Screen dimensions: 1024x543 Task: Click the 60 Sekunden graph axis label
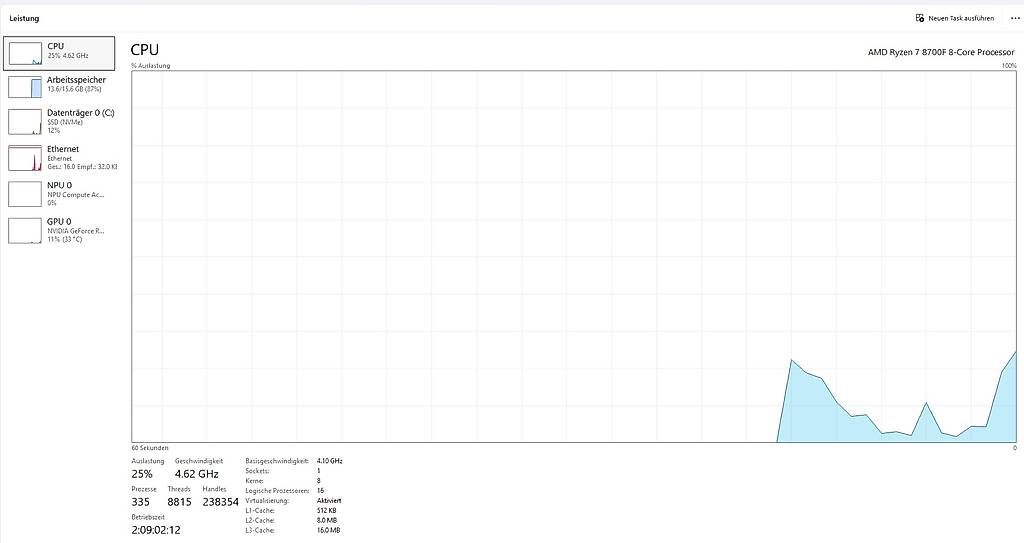[x=150, y=447]
